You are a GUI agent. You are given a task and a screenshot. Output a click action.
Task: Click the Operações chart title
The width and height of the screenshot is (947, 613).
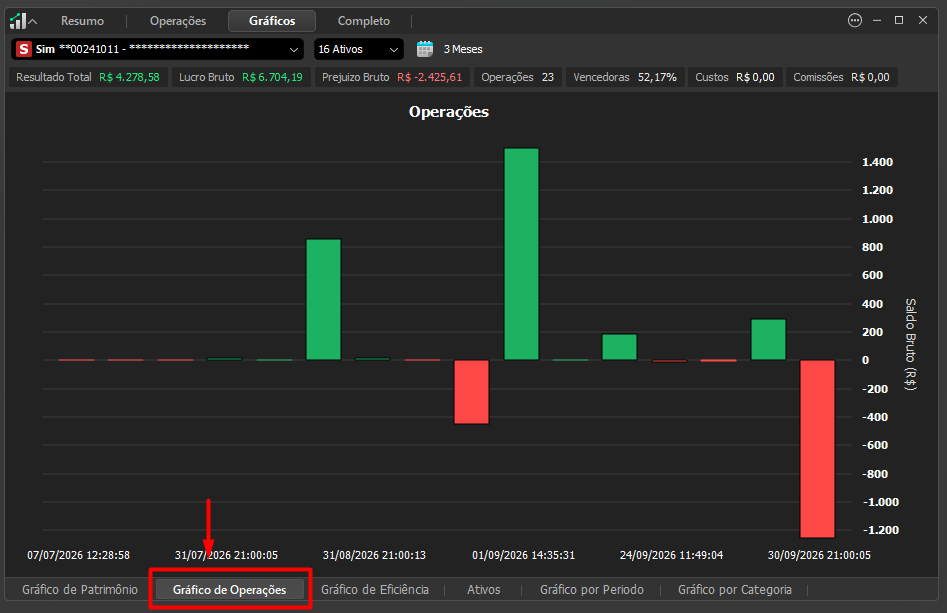click(449, 112)
